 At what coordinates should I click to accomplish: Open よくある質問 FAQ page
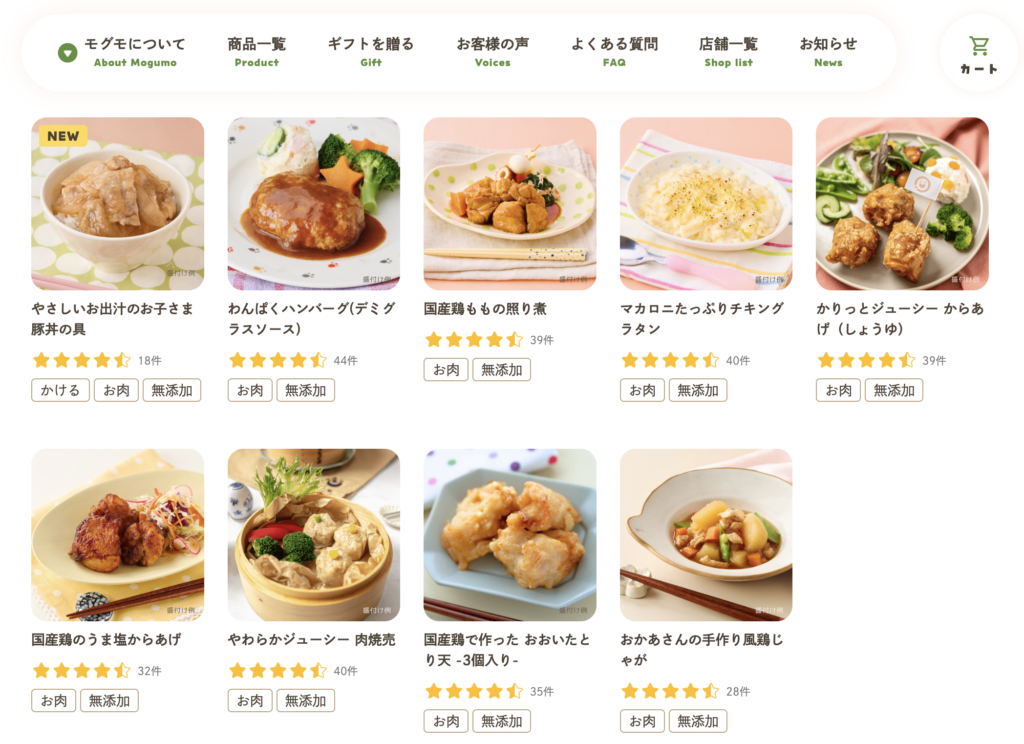pos(614,52)
